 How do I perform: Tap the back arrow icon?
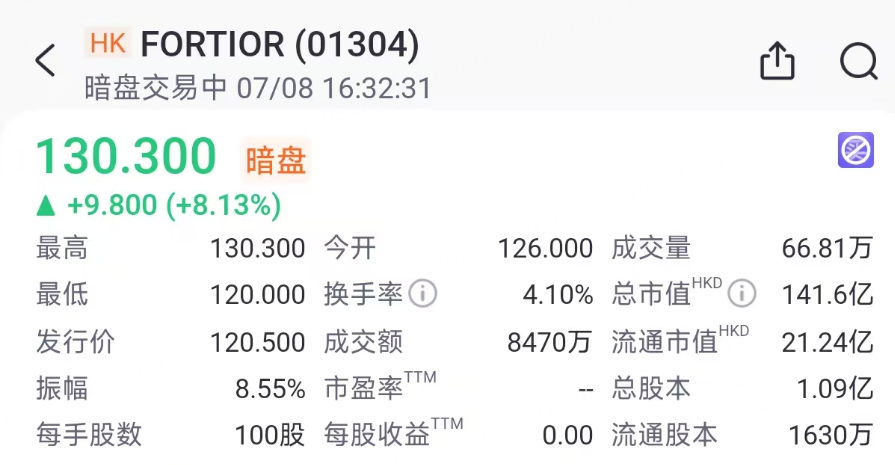(46, 61)
